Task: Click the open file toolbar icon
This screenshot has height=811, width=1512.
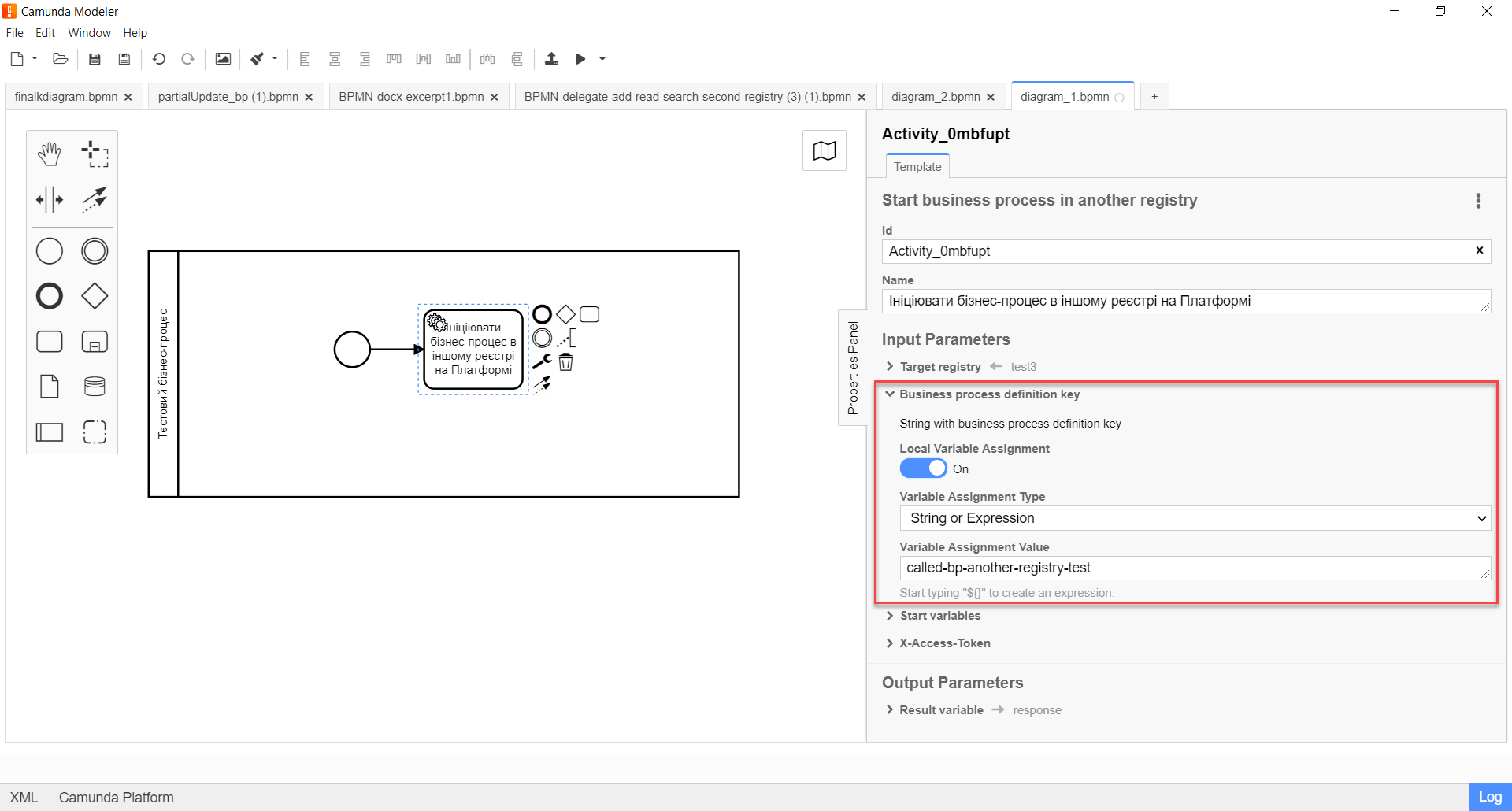Action: click(x=61, y=58)
